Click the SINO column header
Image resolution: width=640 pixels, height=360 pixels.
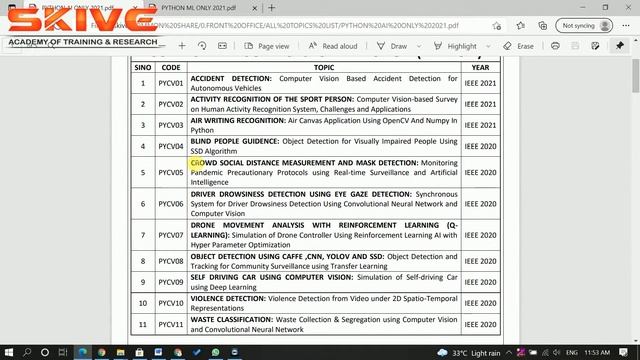point(143,68)
